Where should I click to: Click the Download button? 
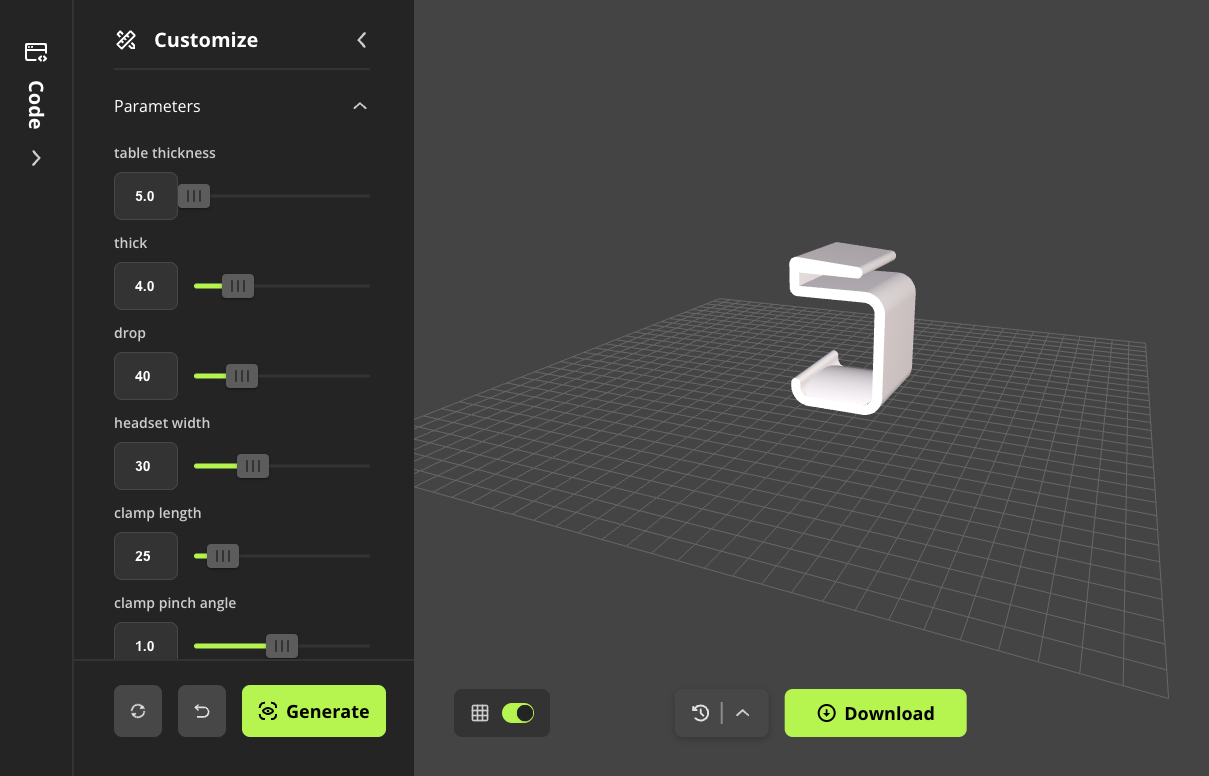point(876,713)
